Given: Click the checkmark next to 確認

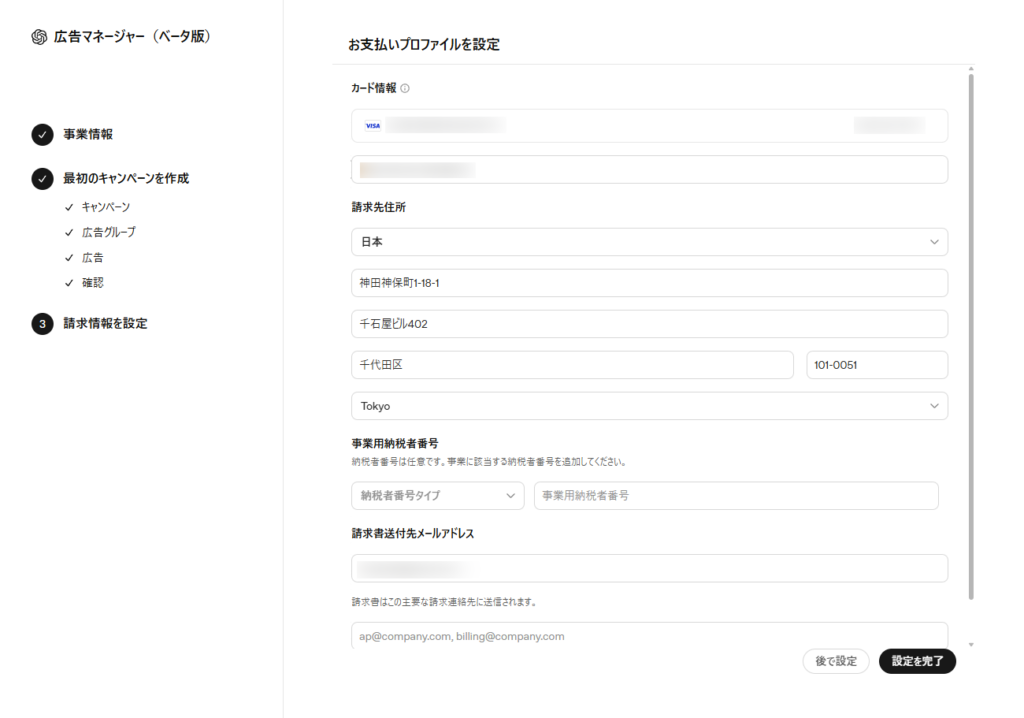Looking at the screenshot, I should click(69, 283).
